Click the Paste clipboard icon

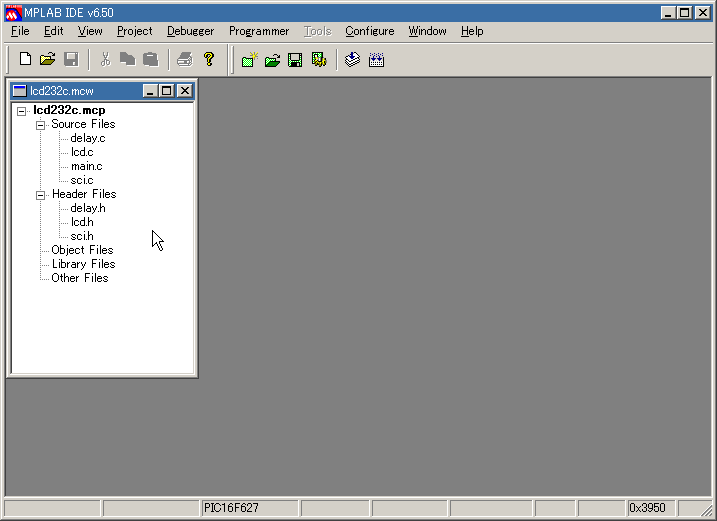click(150, 59)
